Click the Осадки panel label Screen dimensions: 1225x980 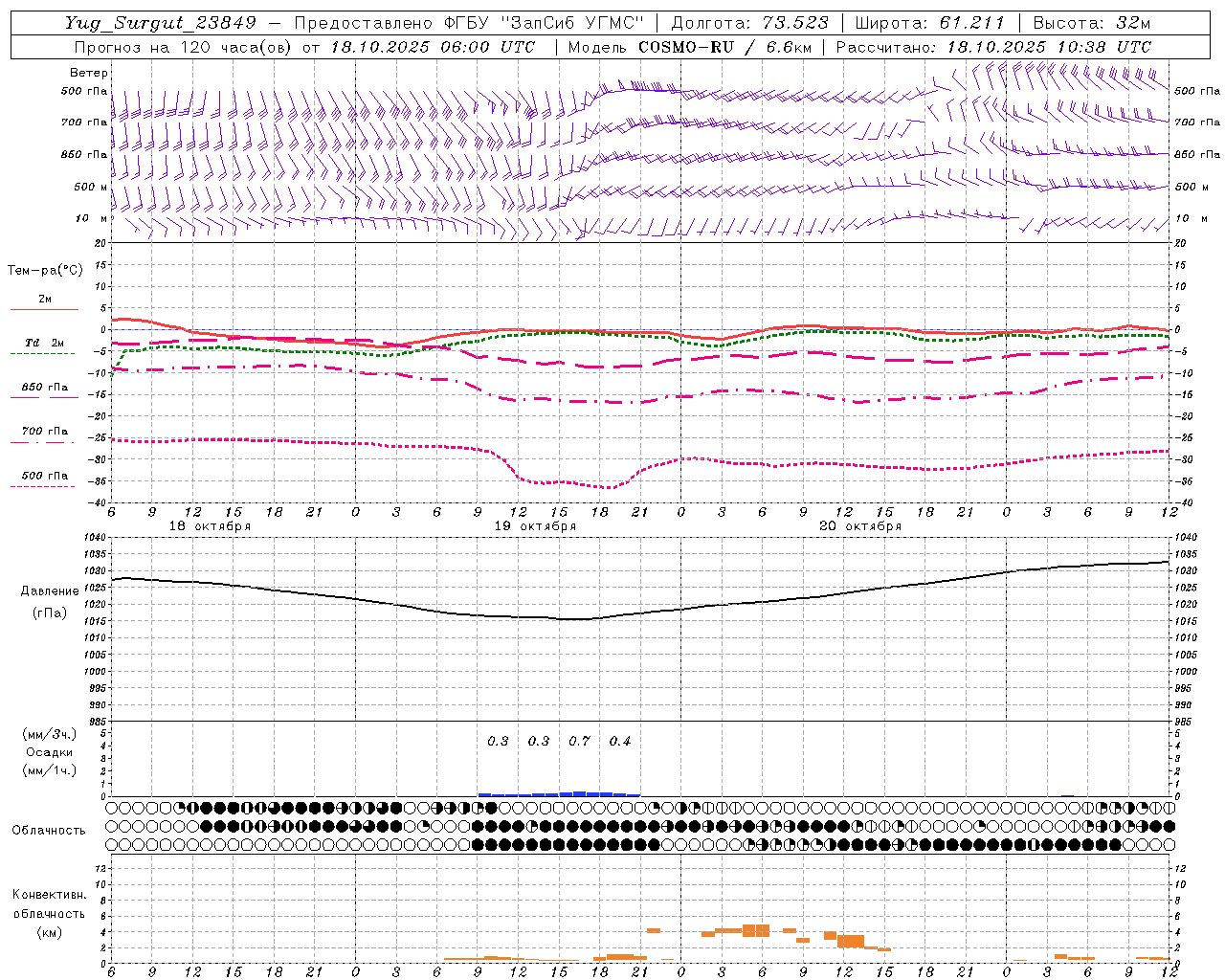pyautogui.click(x=50, y=752)
